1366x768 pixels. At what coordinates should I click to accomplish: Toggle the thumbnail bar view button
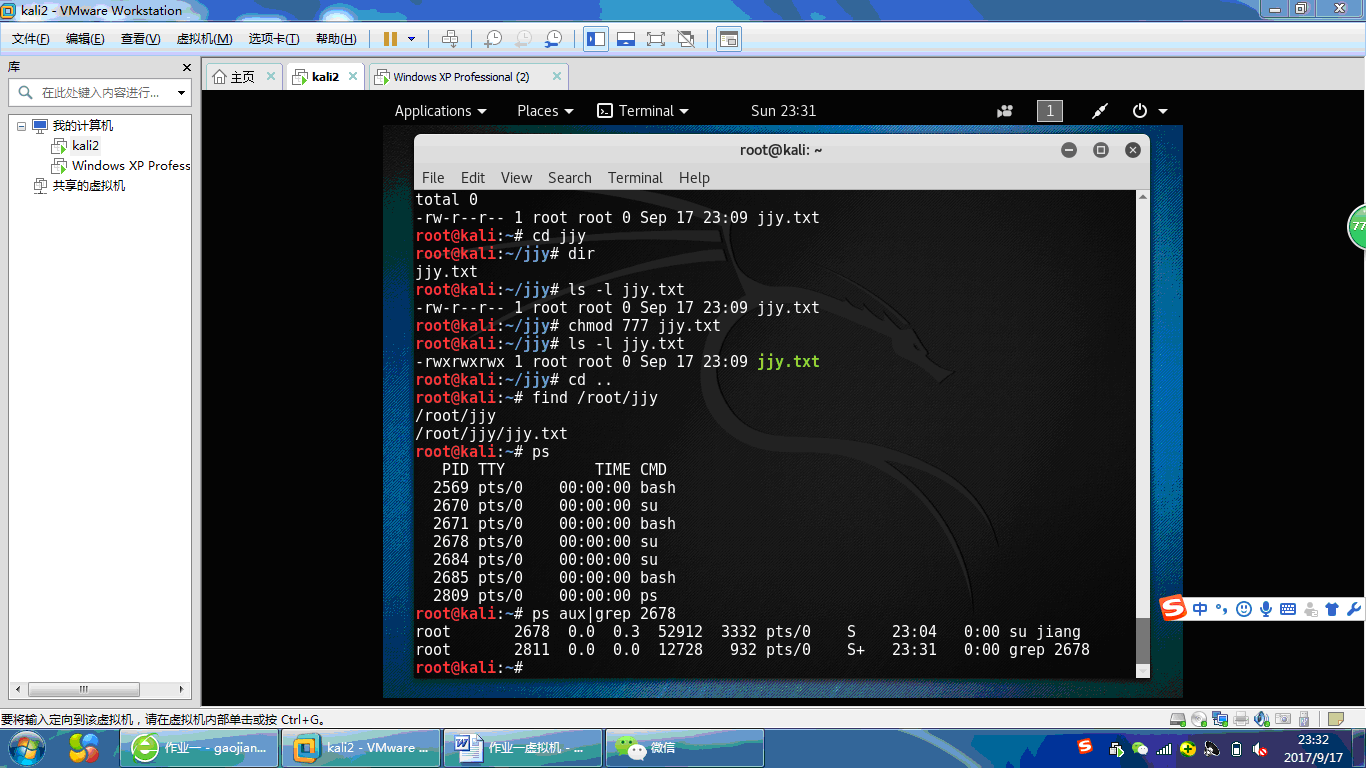pos(626,39)
